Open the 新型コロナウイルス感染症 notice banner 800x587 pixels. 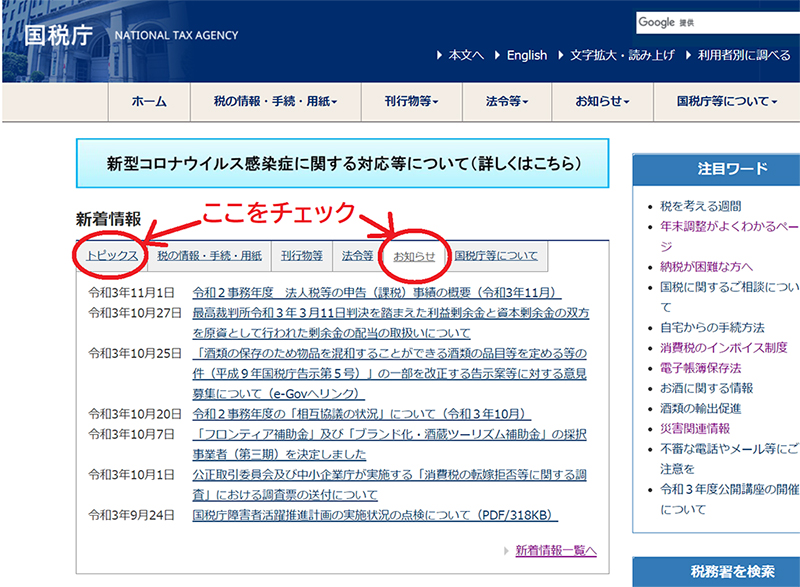point(344,163)
